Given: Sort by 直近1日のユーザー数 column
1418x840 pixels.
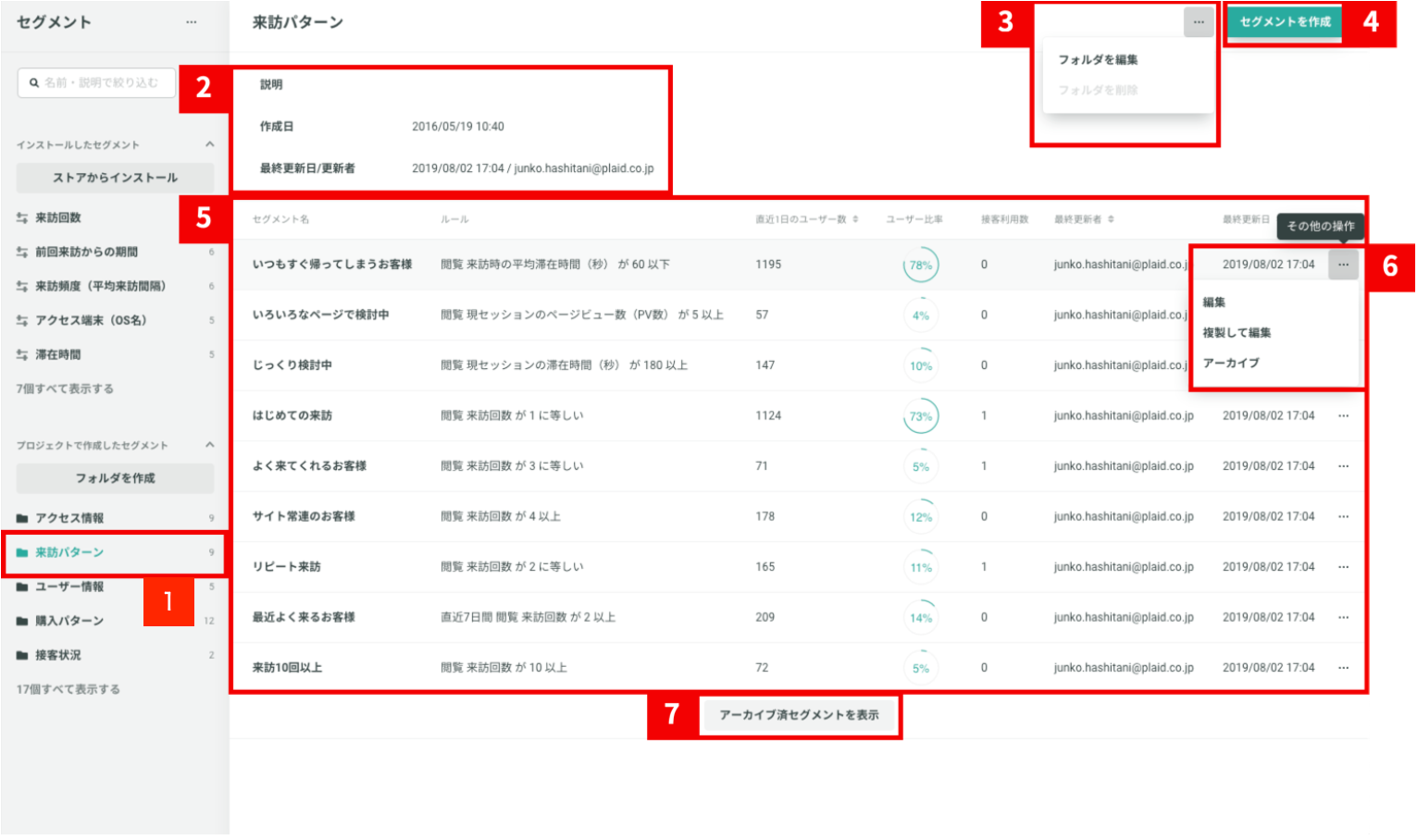Looking at the screenshot, I should pyautogui.click(x=806, y=219).
